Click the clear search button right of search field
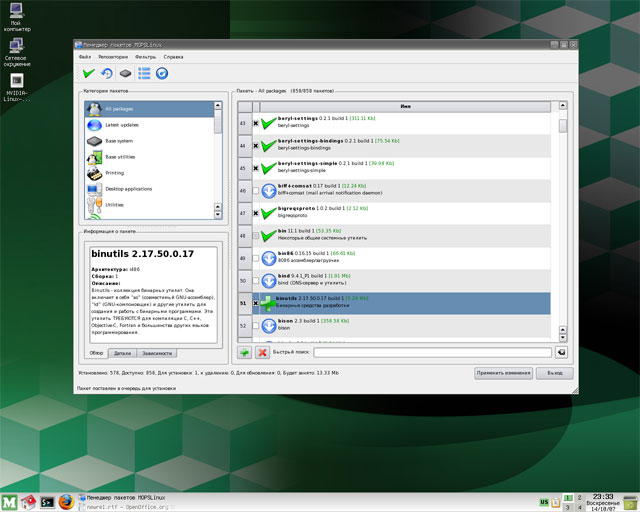Viewport: 640px width, 512px height. [x=561, y=352]
